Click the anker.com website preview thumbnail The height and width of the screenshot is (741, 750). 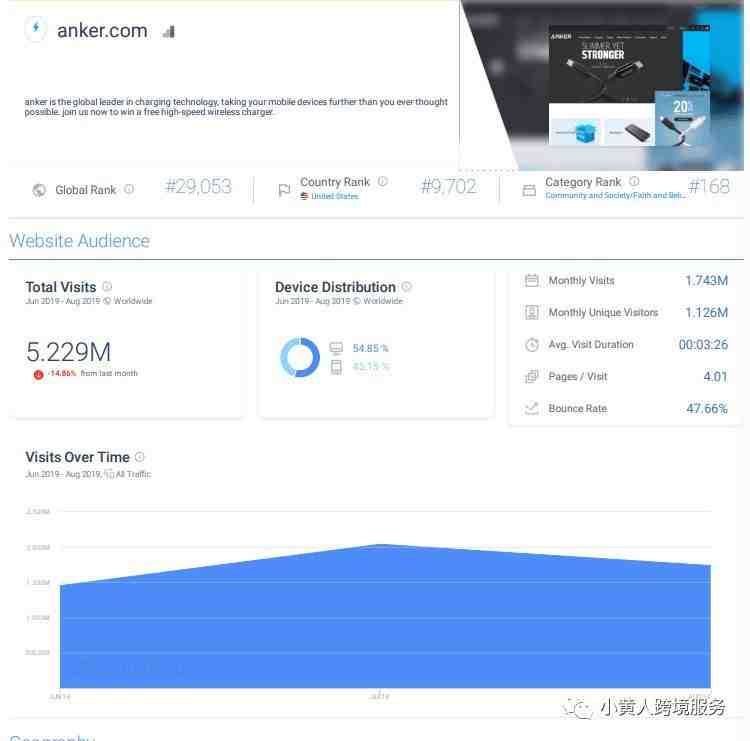pos(629,86)
